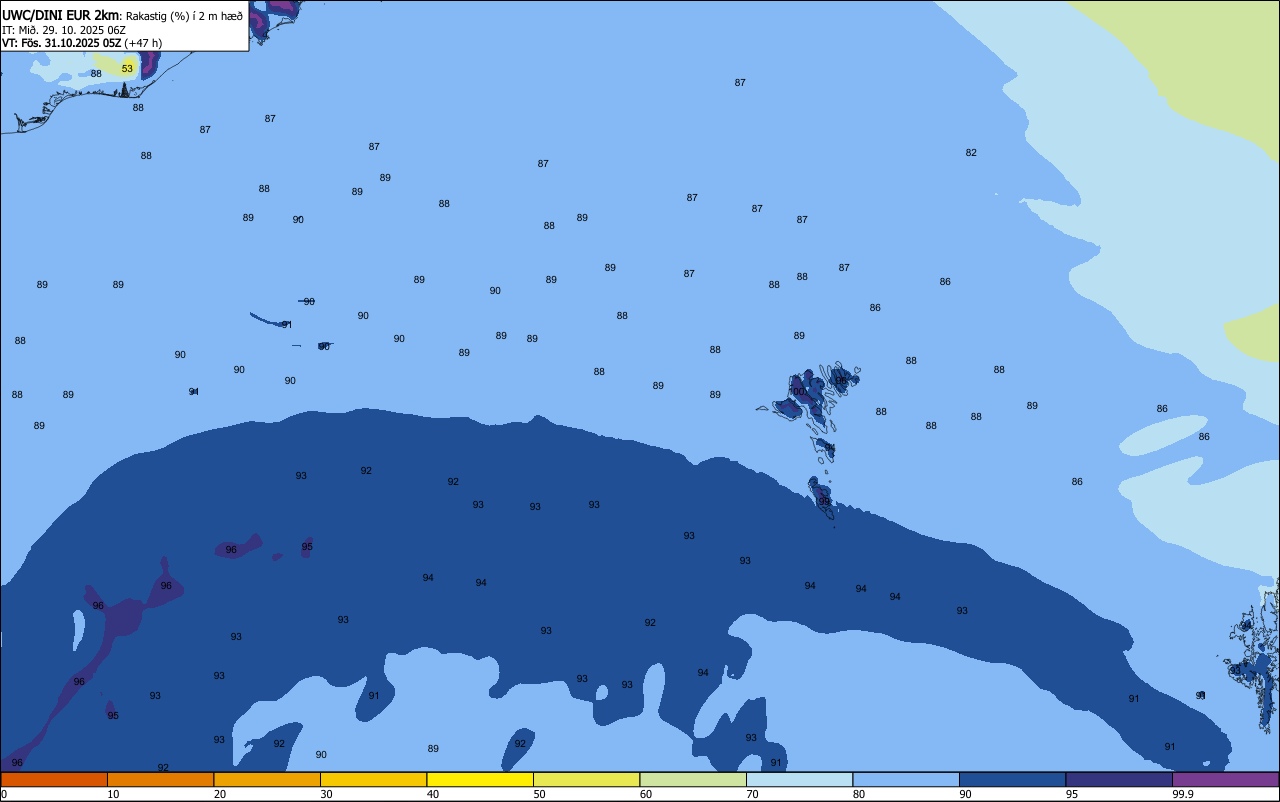Click the humidity value '82' on the map
Viewport: 1280px width, 802px height.
(x=971, y=153)
